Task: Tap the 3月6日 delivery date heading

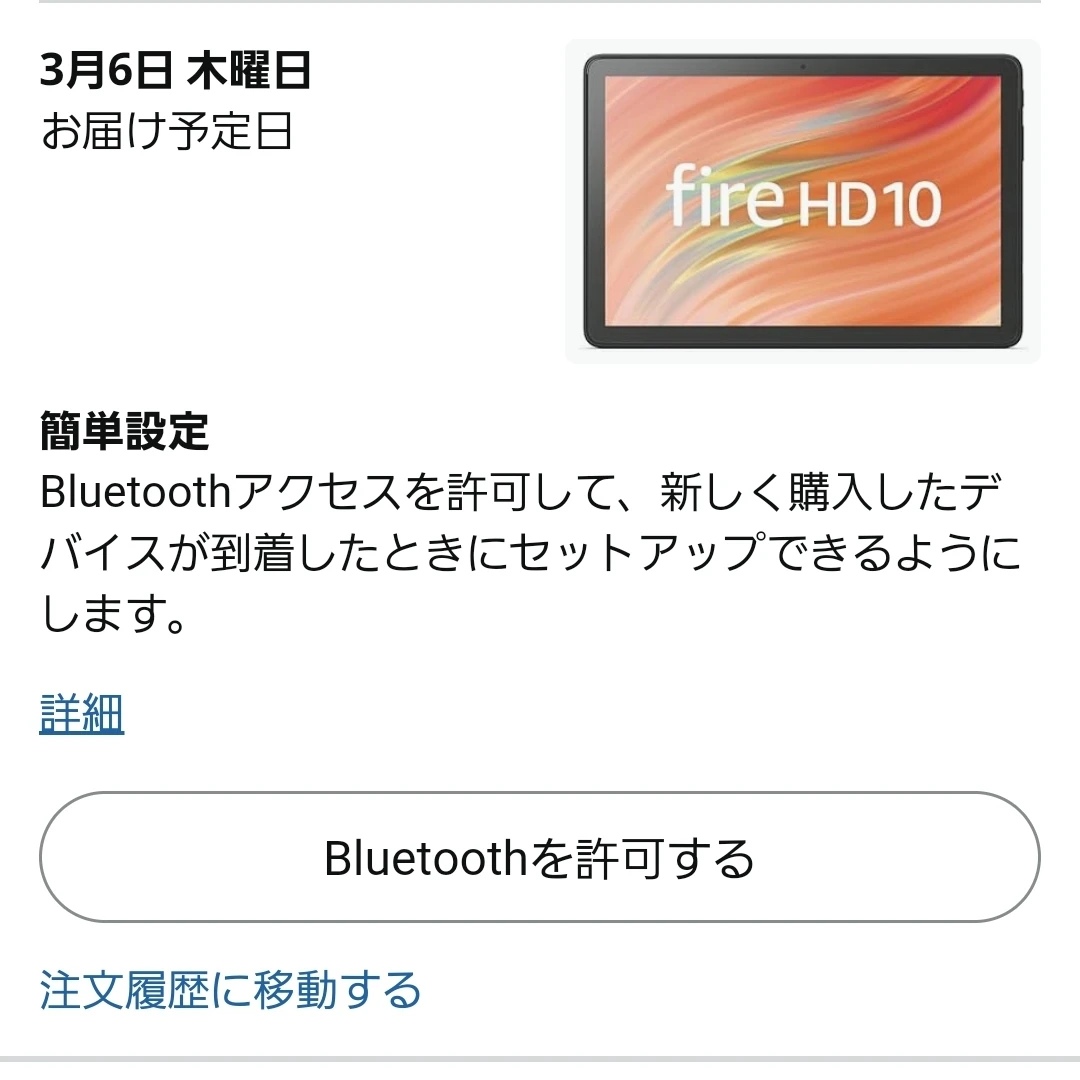Action: pyautogui.click(x=105, y=70)
